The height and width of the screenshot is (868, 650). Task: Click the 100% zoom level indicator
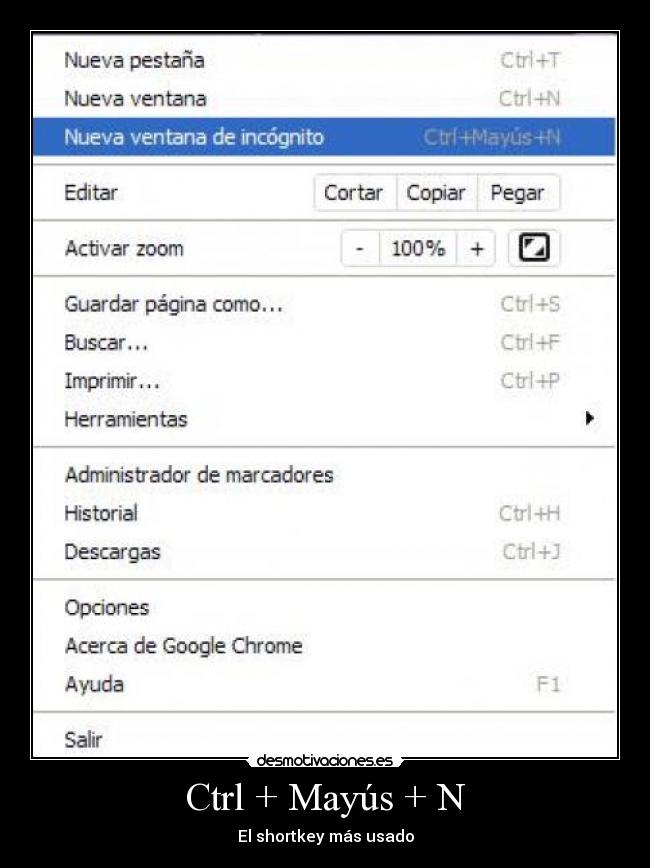418,248
